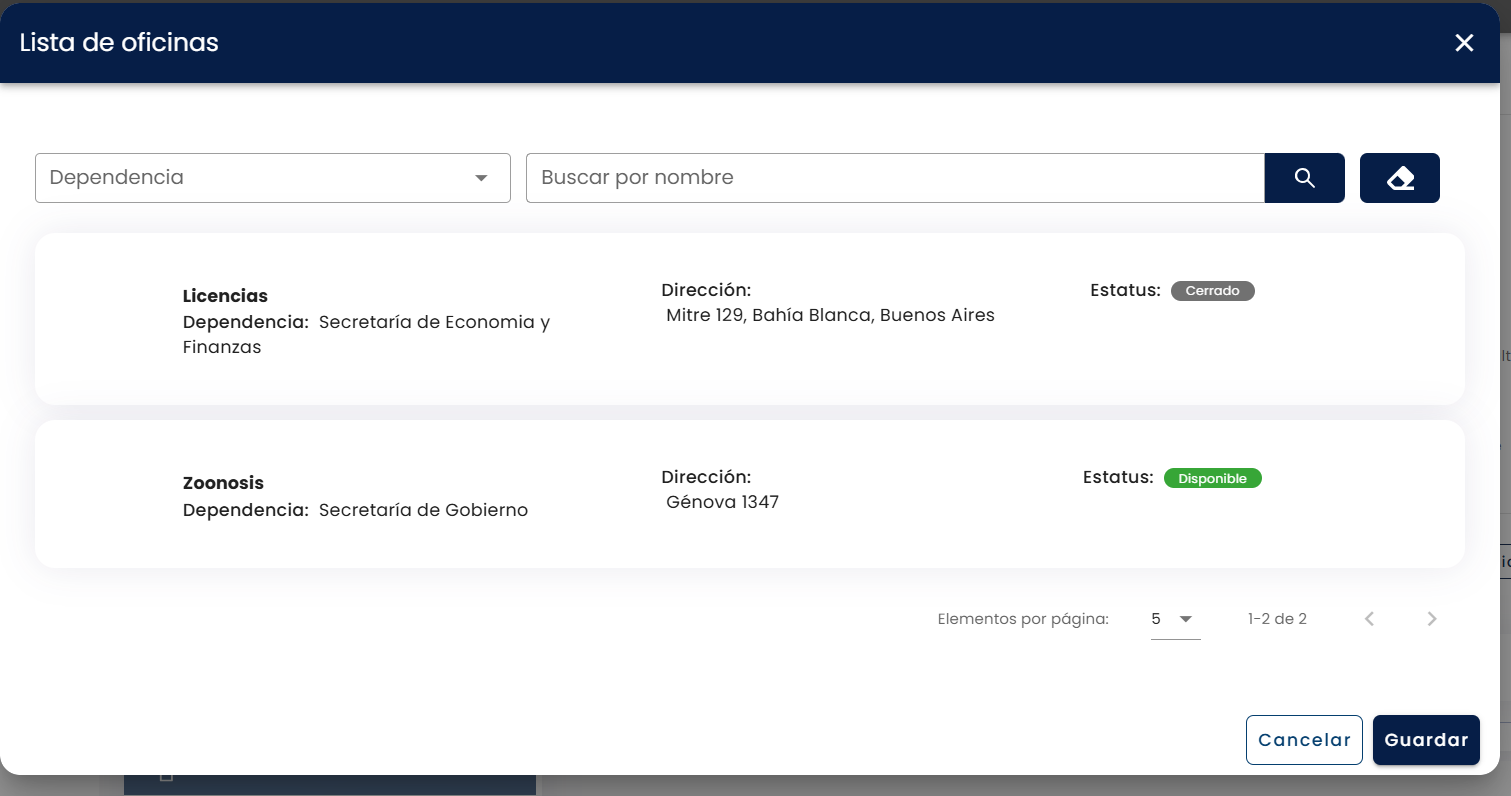Click the Lista de oficinas title

(119, 42)
